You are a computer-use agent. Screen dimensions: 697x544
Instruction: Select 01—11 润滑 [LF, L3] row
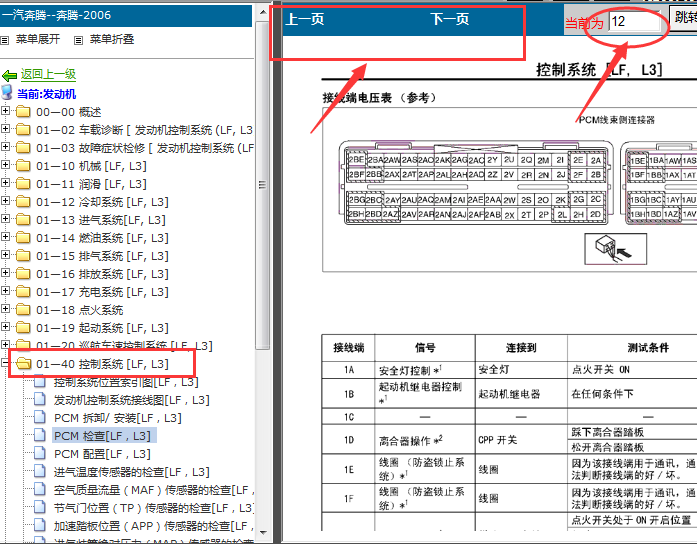point(91,184)
